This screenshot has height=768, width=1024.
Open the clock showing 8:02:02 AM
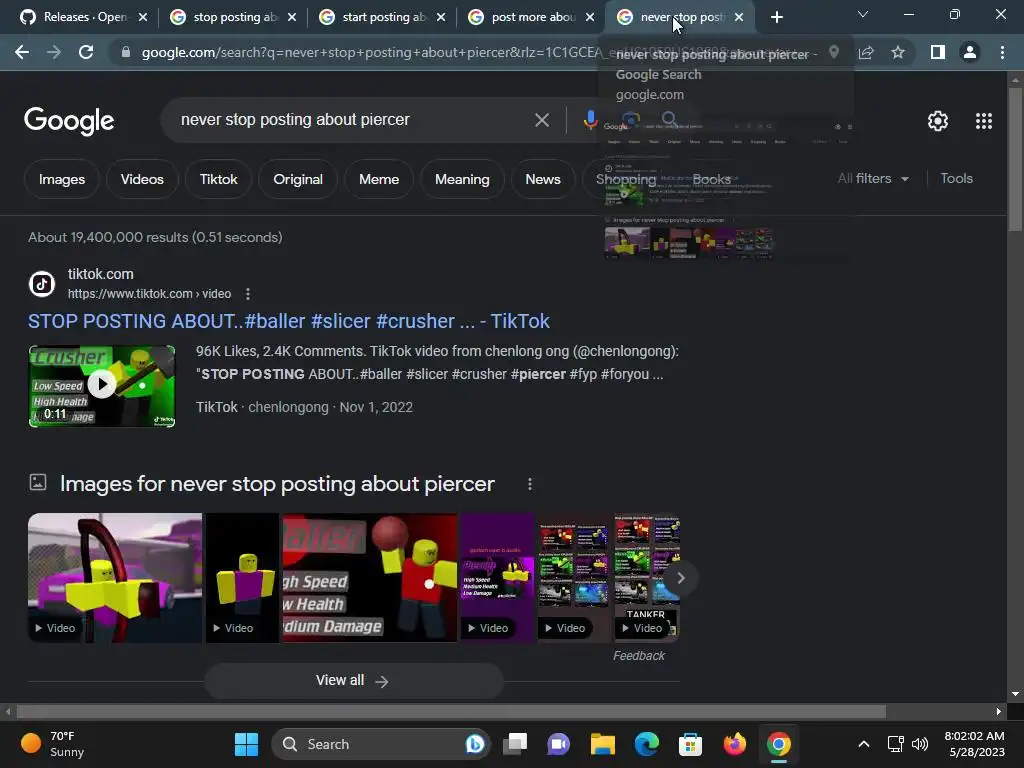[974, 744]
